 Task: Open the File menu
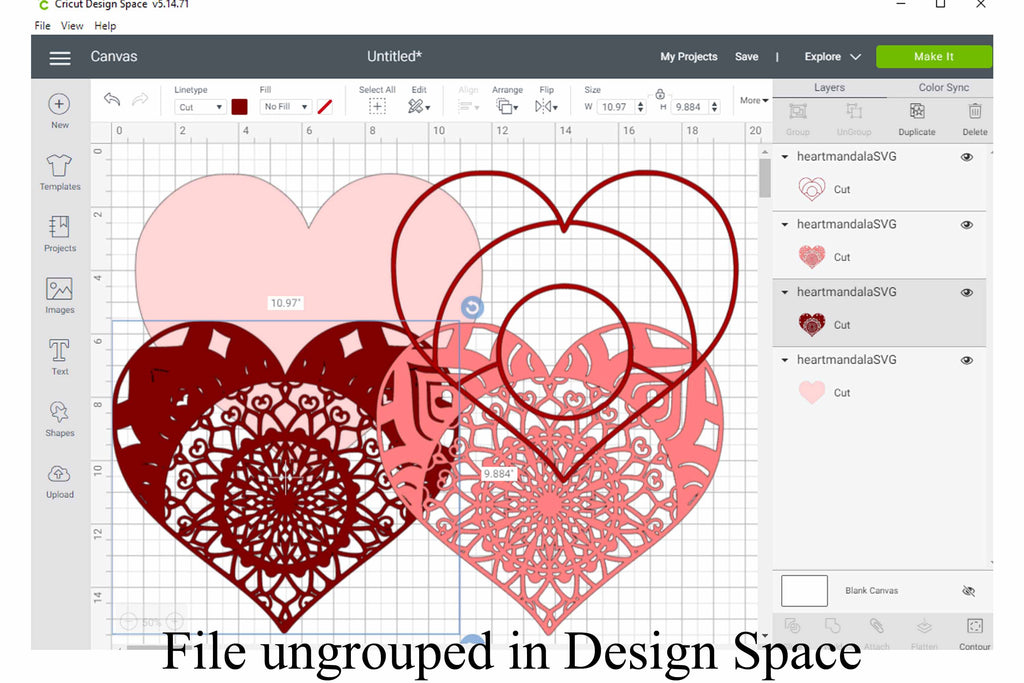point(42,25)
